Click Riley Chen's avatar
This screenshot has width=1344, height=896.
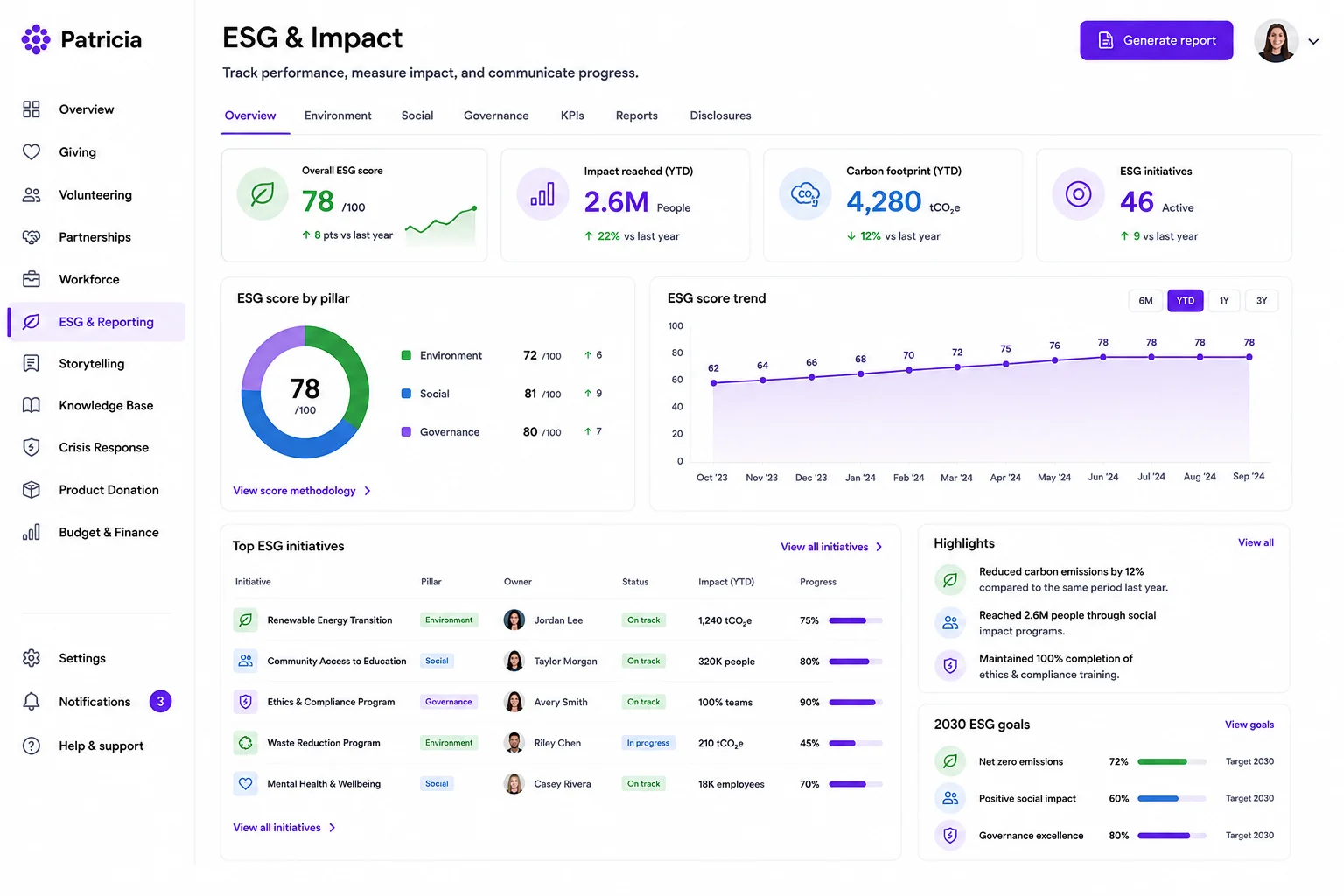point(514,743)
